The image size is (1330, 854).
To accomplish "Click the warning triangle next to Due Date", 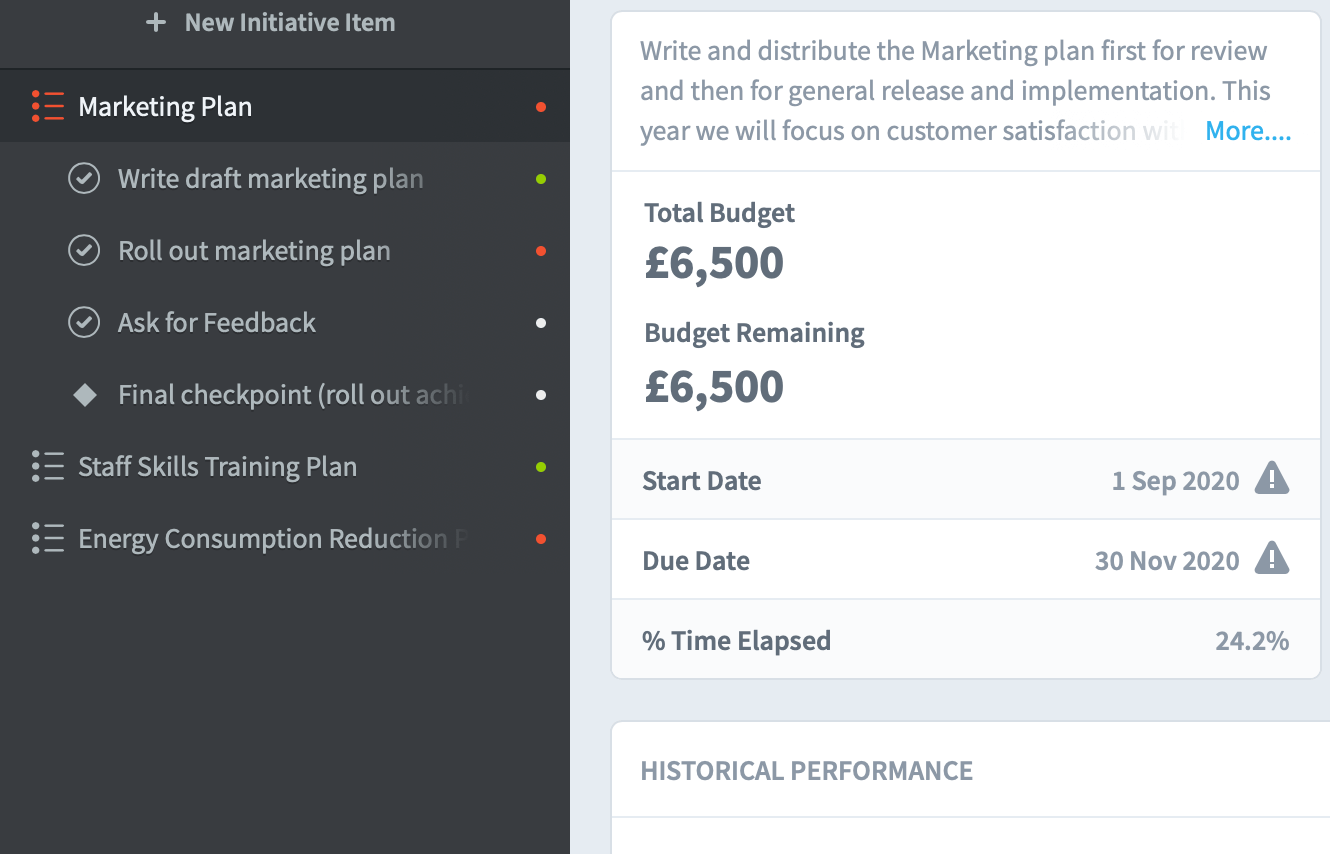I will (1272, 559).
